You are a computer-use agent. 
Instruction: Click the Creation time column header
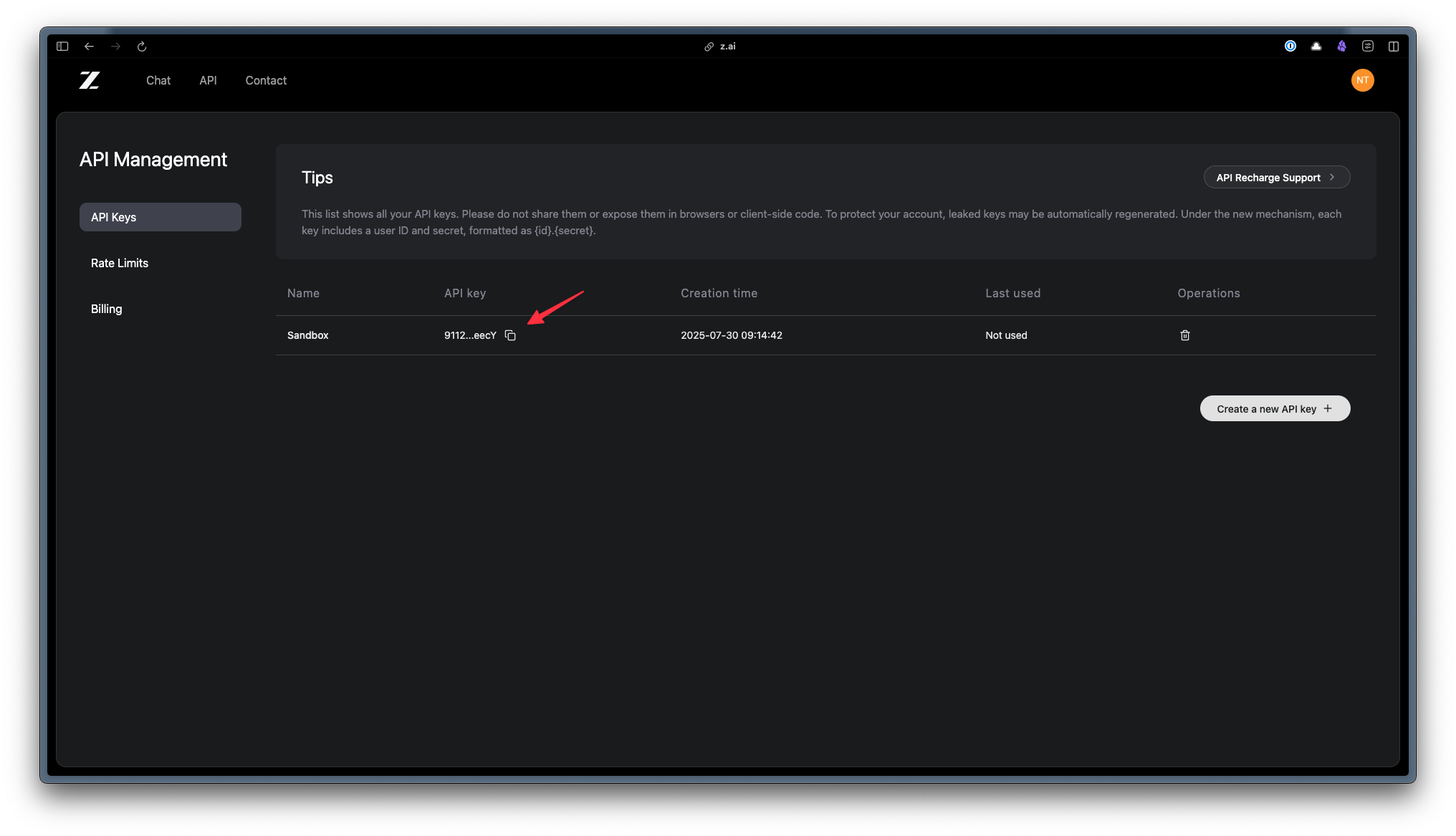click(719, 293)
